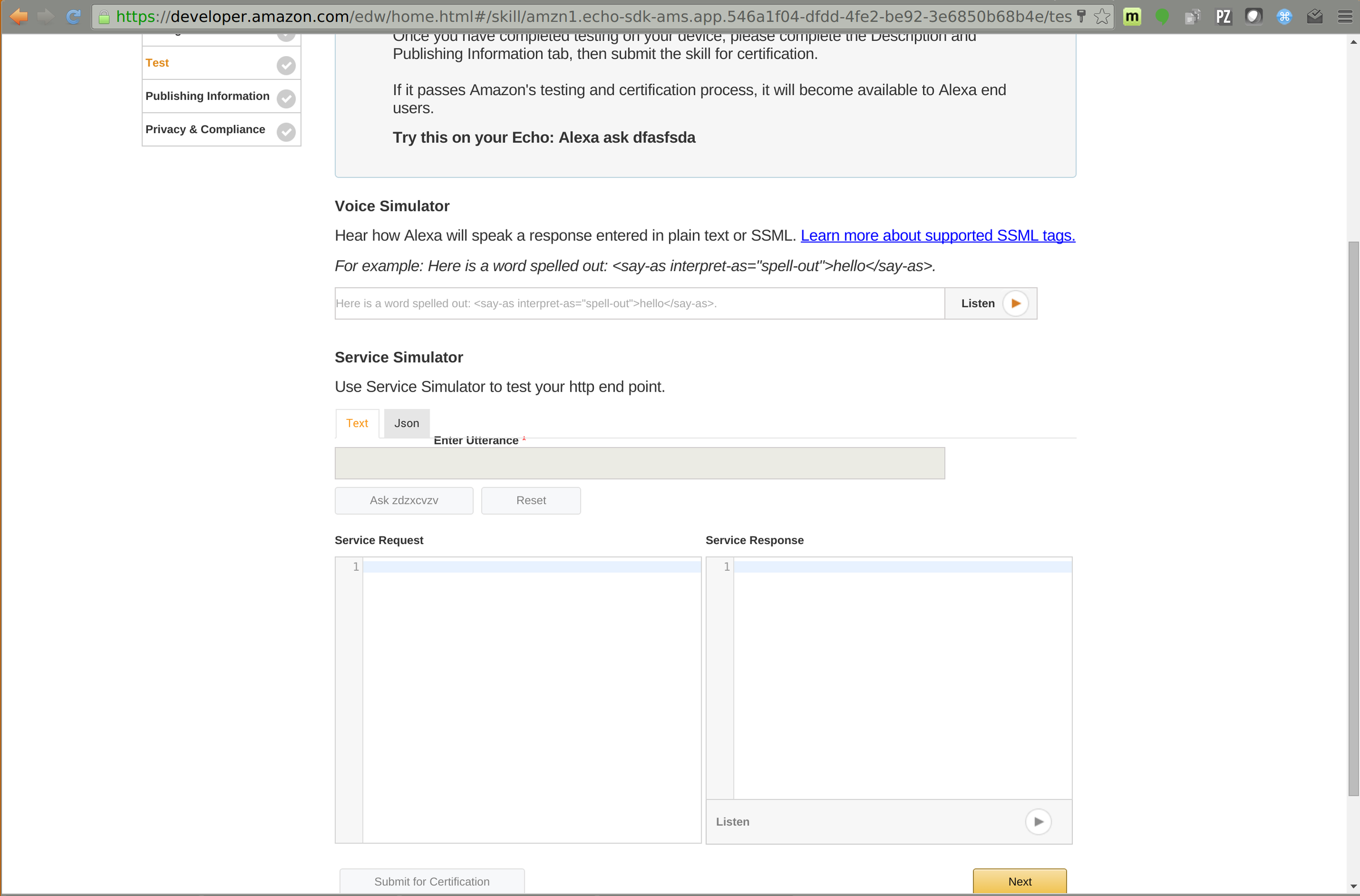Open the Test step in the sidebar
The image size is (1360, 896).
pos(221,63)
